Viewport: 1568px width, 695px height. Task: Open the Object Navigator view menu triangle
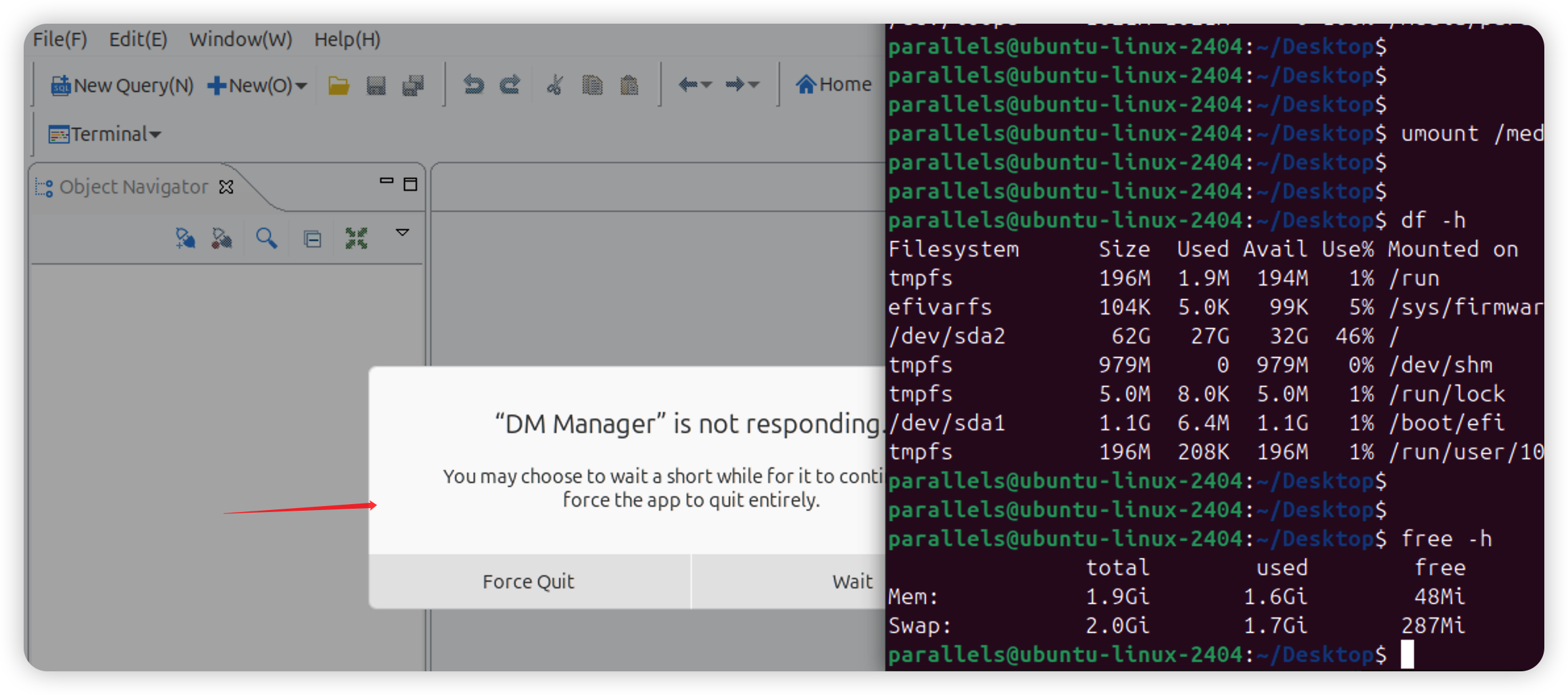pos(403,232)
